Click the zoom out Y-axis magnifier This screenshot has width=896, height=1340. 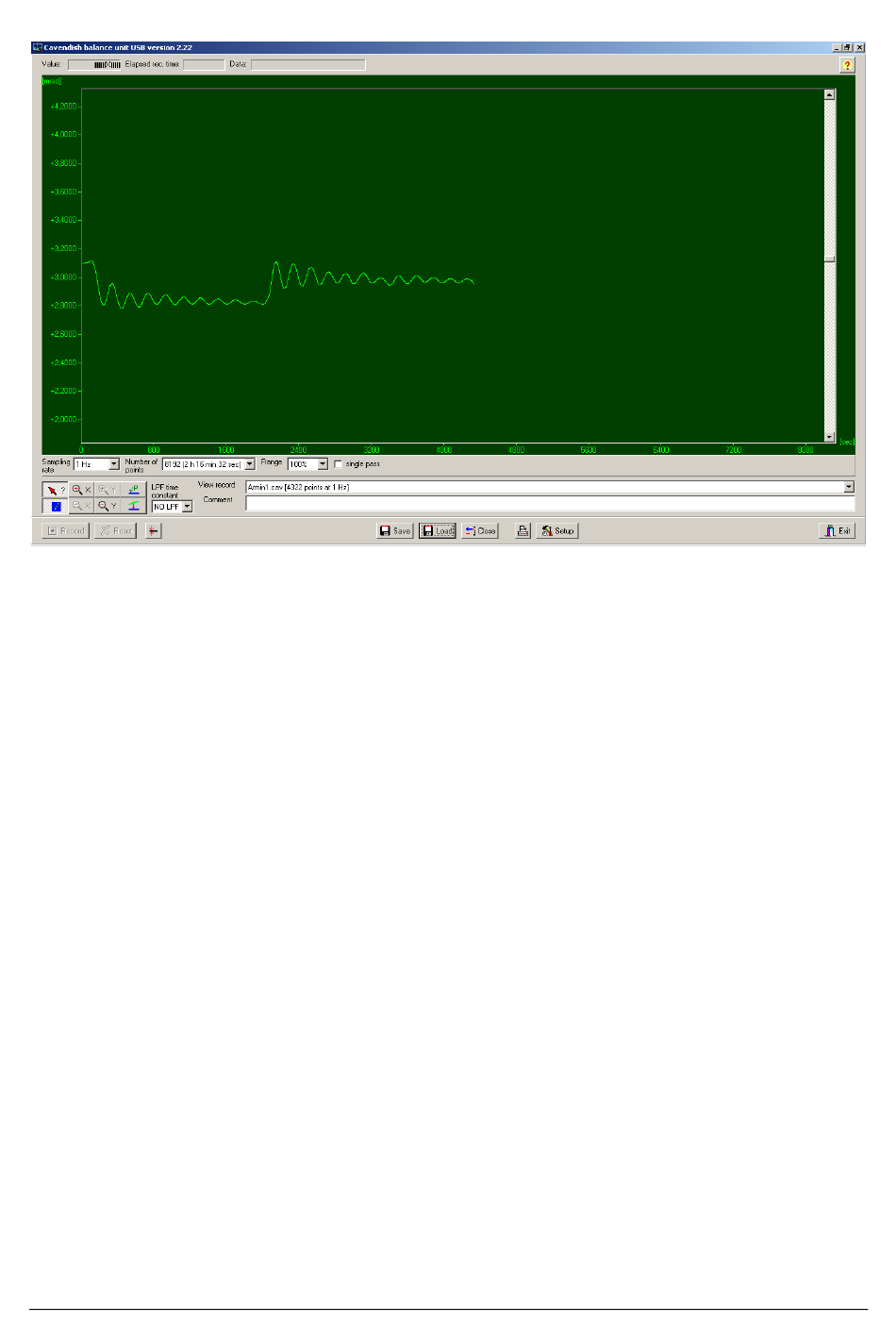pyautogui.click(x=108, y=506)
